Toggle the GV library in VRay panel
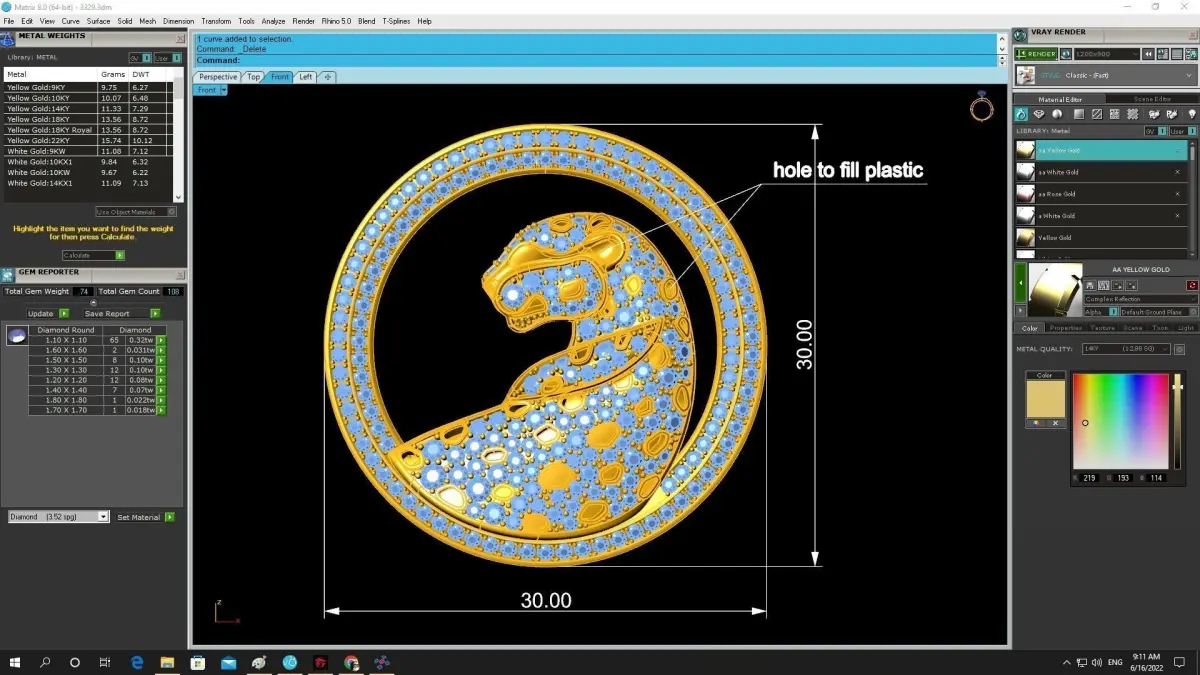 (x=1155, y=131)
